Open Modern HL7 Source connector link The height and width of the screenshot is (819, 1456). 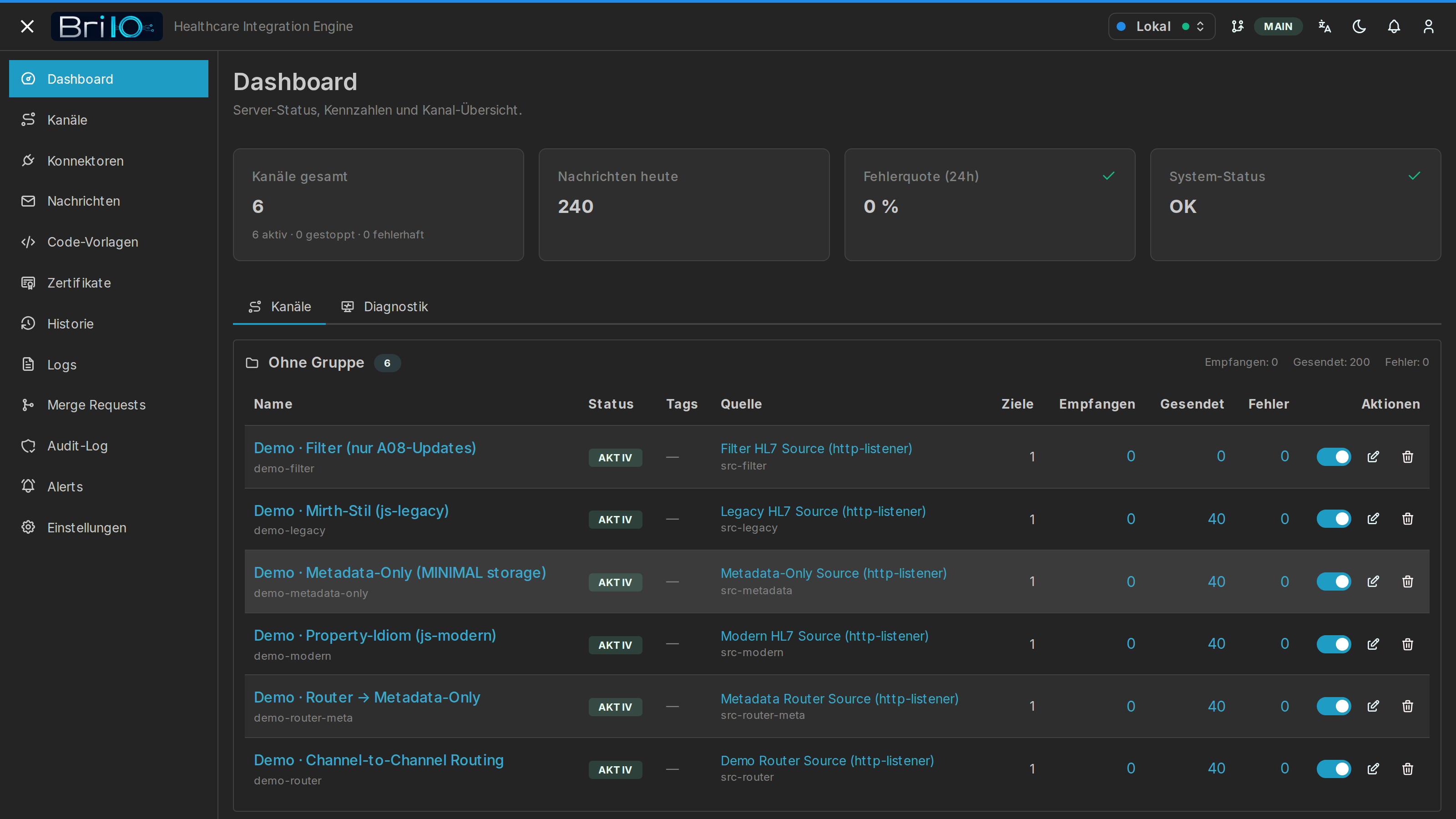click(x=824, y=637)
